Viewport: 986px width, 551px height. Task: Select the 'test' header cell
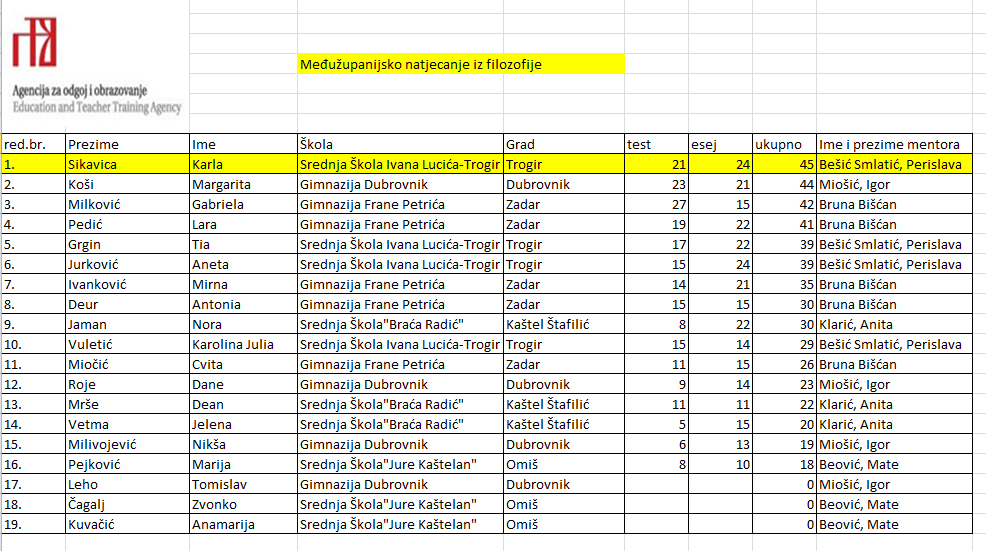pyautogui.click(x=656, y=144)
